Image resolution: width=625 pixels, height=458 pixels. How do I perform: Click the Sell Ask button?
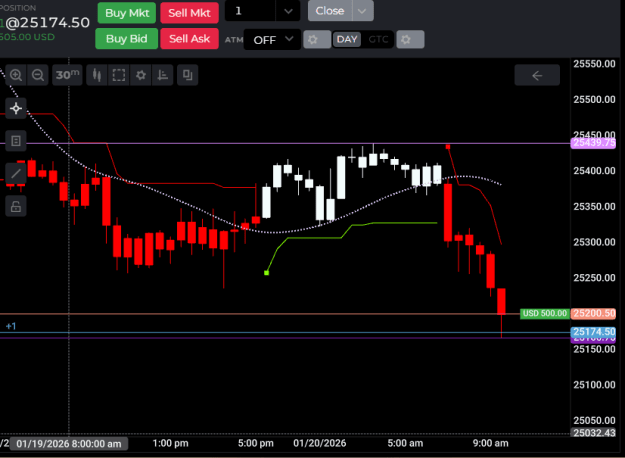(x=189, y=39)
